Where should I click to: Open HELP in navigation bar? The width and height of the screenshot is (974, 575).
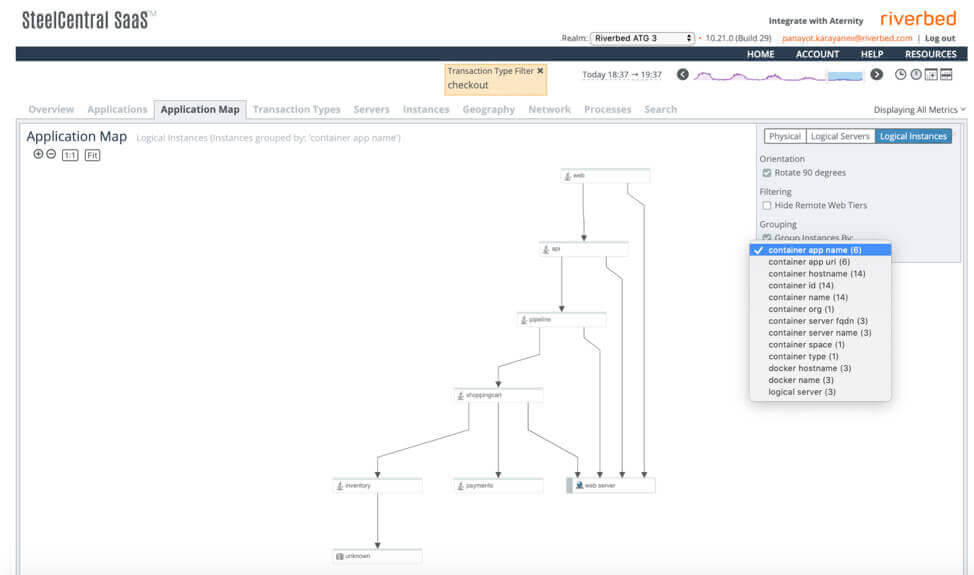click(x=872, y=54)
